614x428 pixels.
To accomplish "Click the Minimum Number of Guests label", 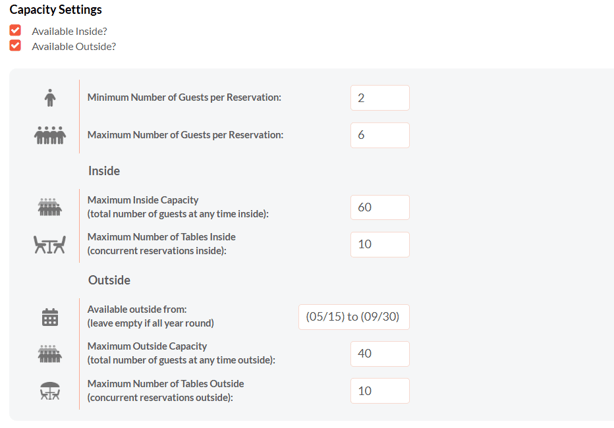I will [x=184, y=98].
